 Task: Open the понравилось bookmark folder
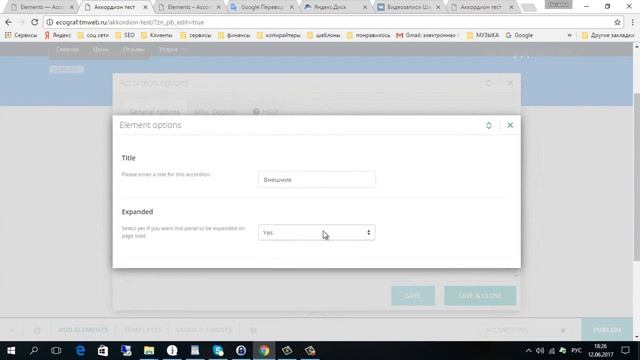pos(368,35)
